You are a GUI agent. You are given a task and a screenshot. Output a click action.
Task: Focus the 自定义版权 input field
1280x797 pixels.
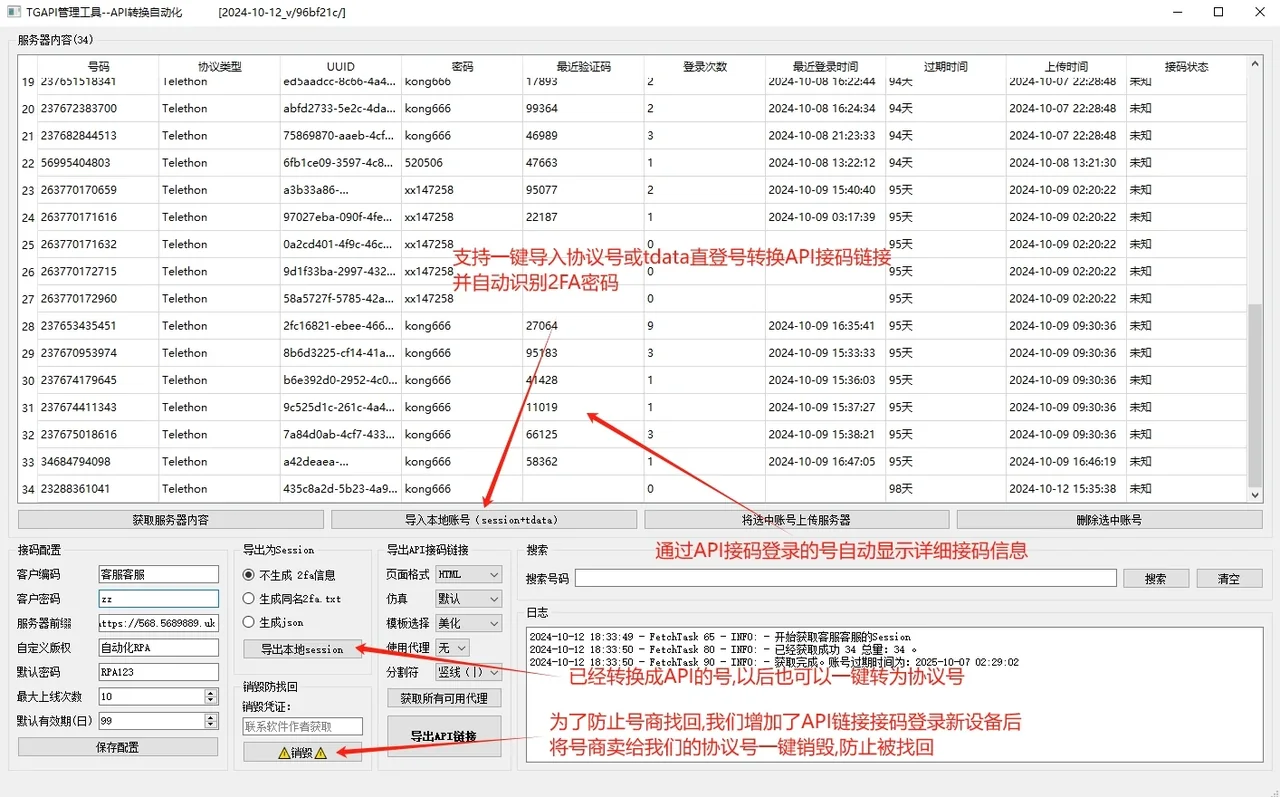[x=158, y=647]
